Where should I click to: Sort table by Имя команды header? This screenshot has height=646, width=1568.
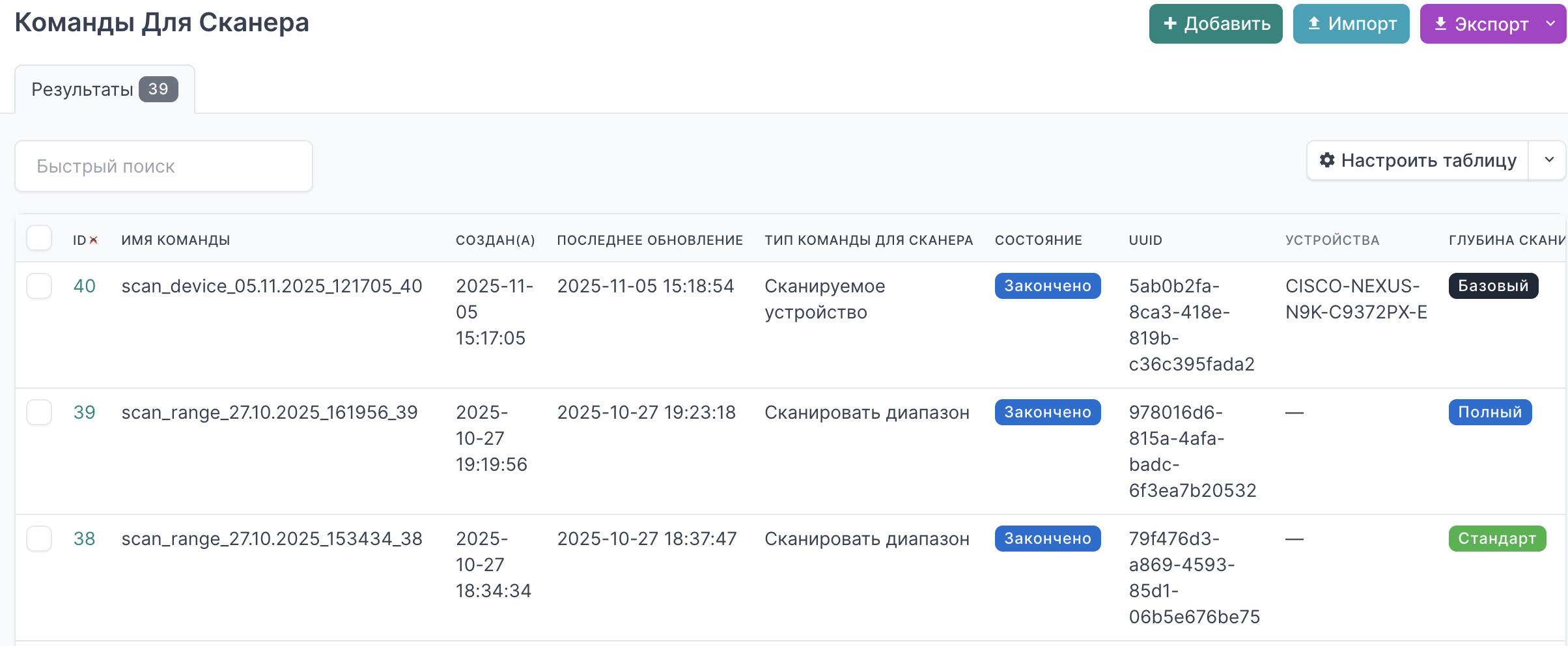click(175, 240)
